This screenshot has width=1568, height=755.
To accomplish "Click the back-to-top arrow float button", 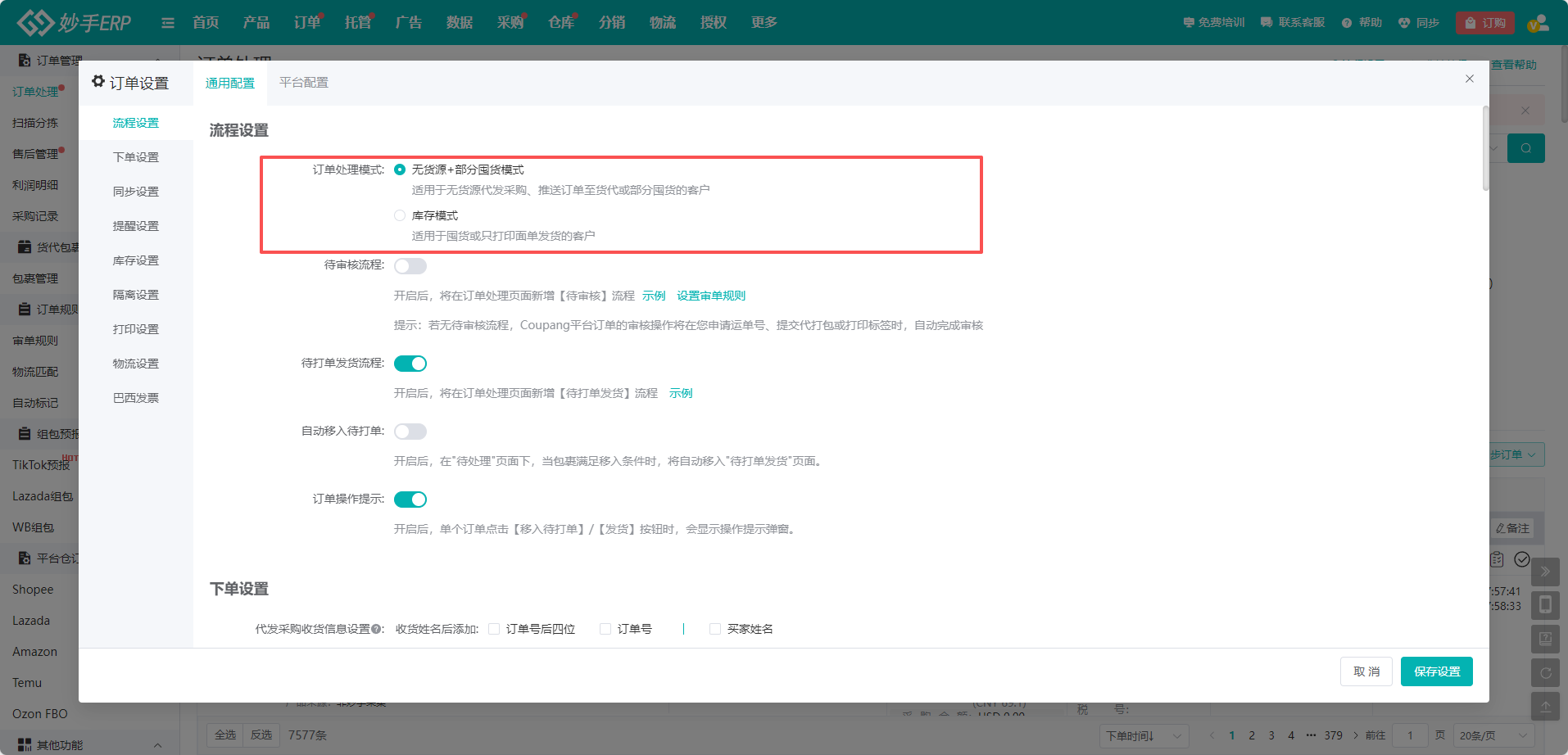I will tap(1545, 707).
